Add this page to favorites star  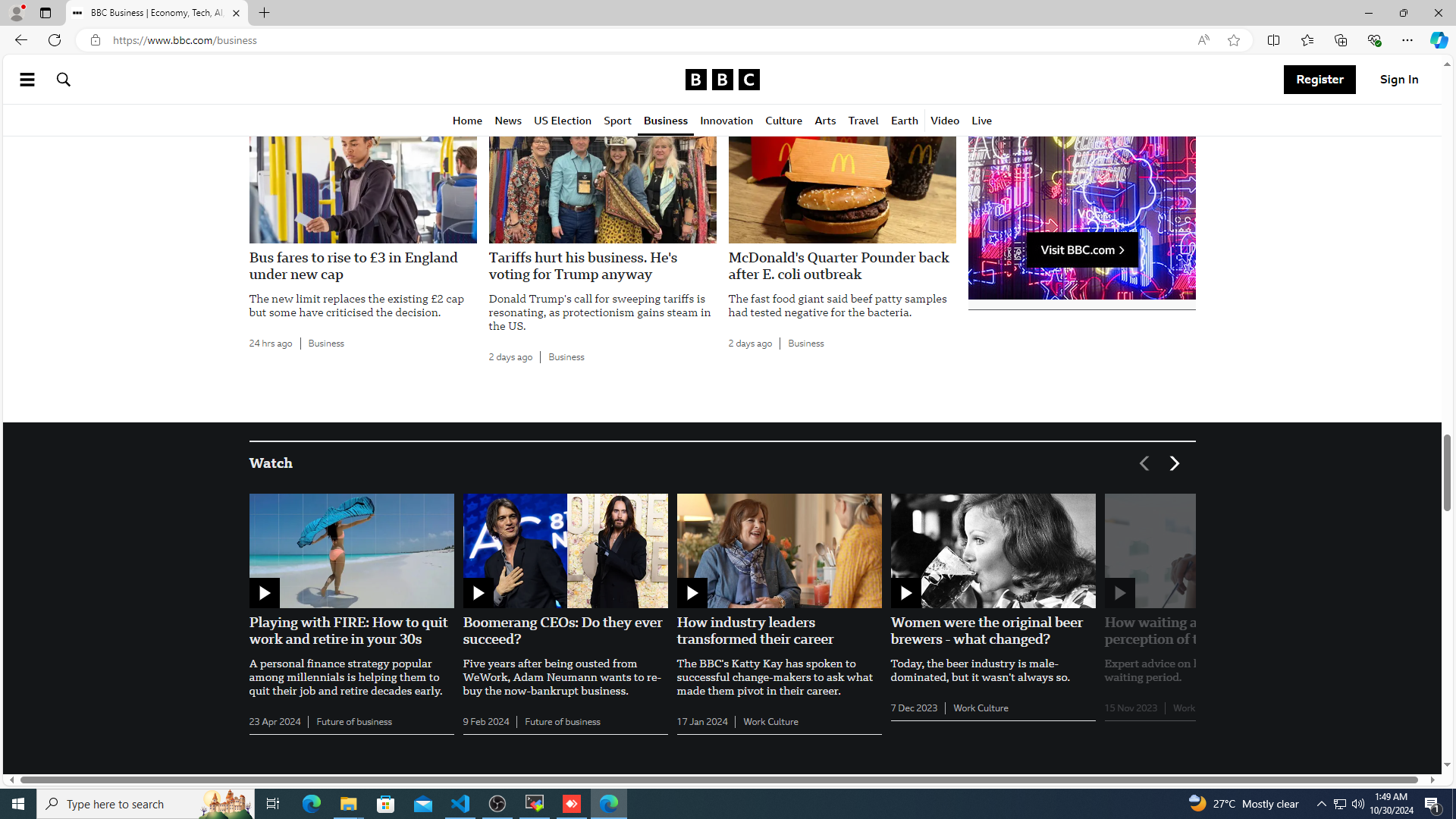[x=1234, y=40]
